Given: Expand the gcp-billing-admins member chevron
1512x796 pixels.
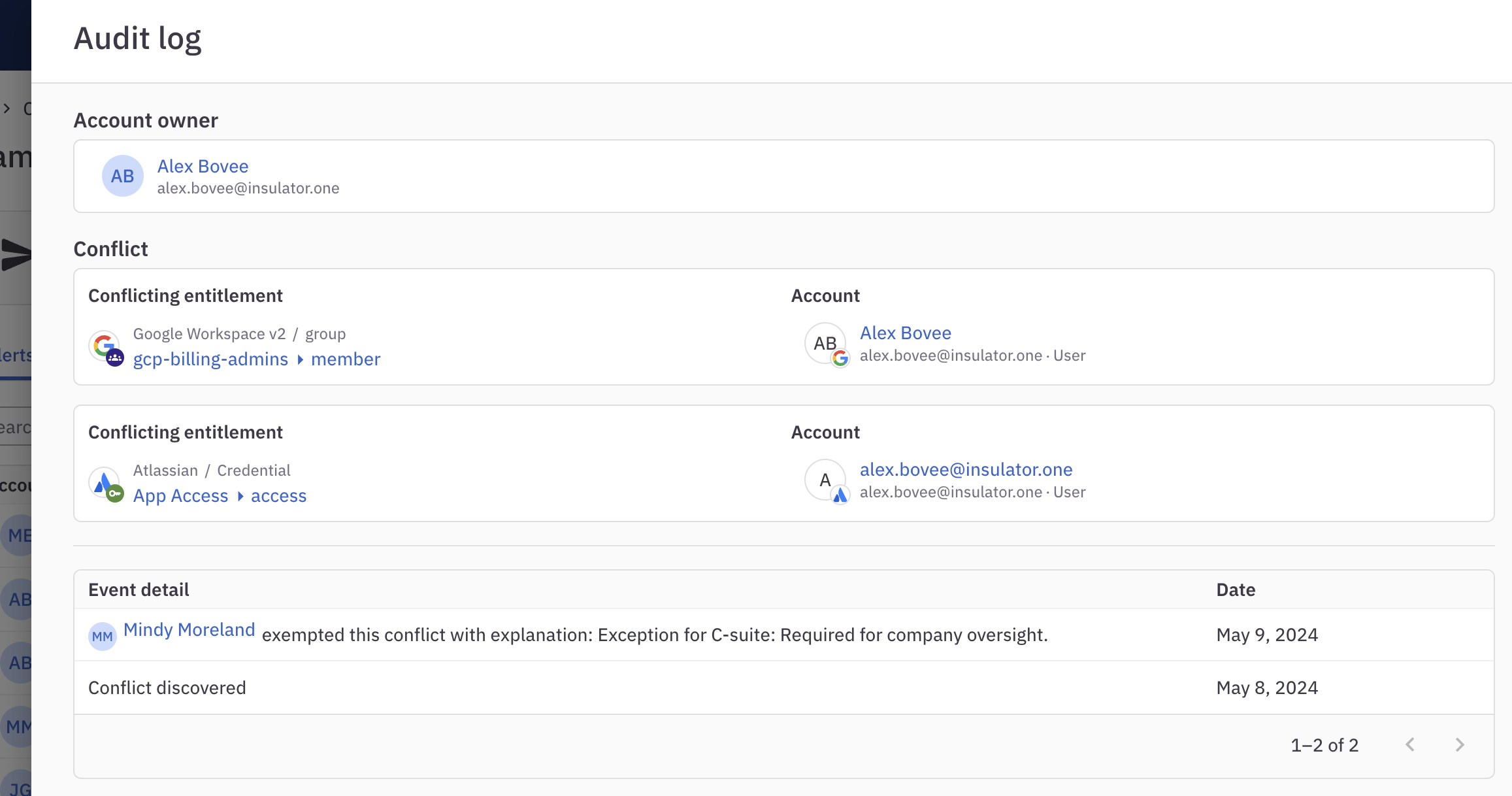Looking at the screenshot, I should [301, 359].
